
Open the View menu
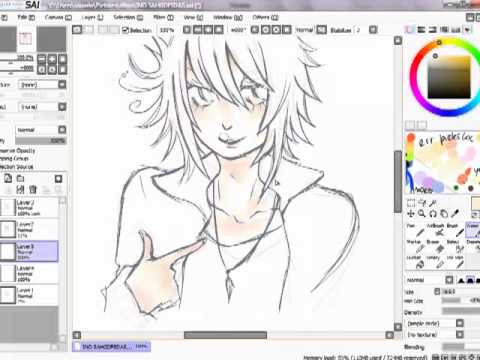(x=193, y=17)
